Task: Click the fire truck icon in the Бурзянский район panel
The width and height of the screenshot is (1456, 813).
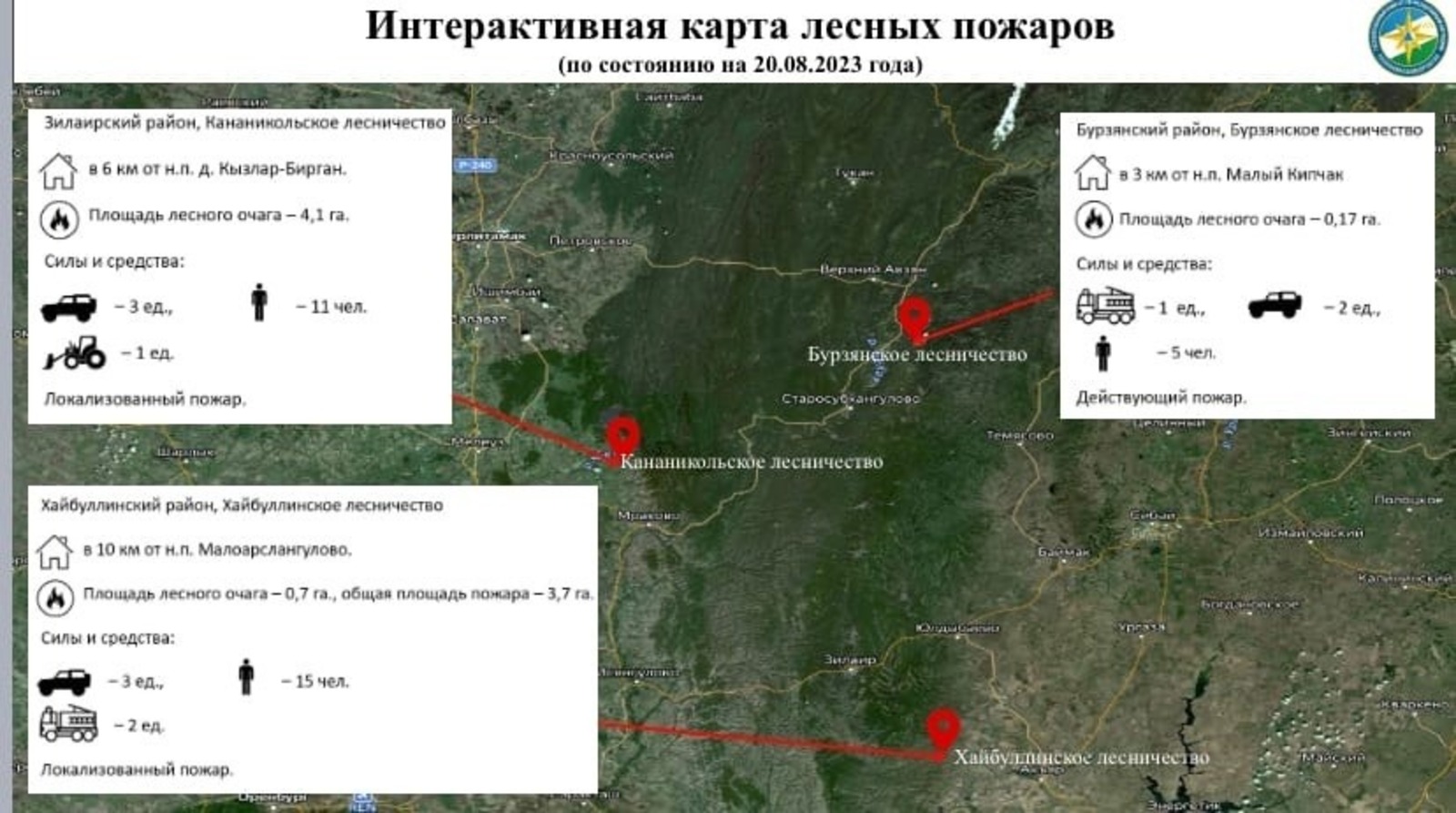Action: [1105, 307]
